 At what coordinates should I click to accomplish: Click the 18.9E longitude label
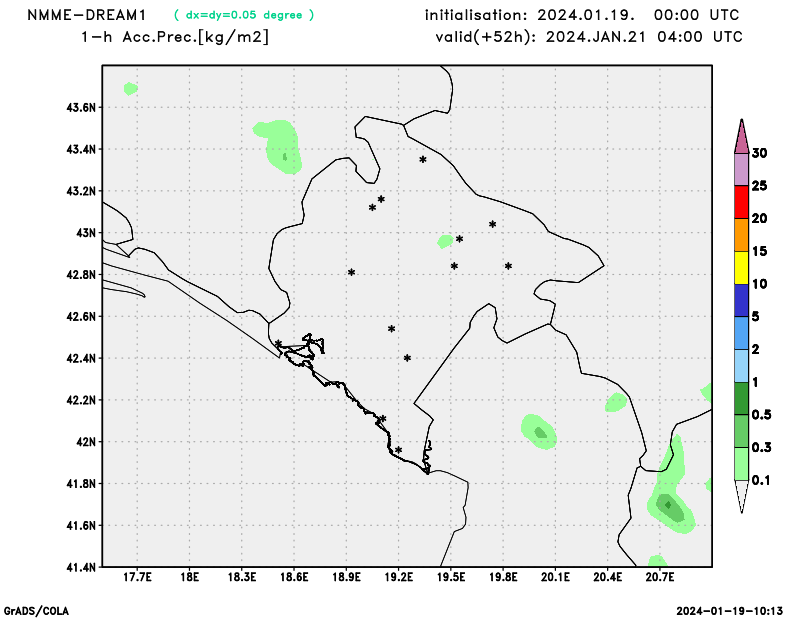(x=346, y=577)
